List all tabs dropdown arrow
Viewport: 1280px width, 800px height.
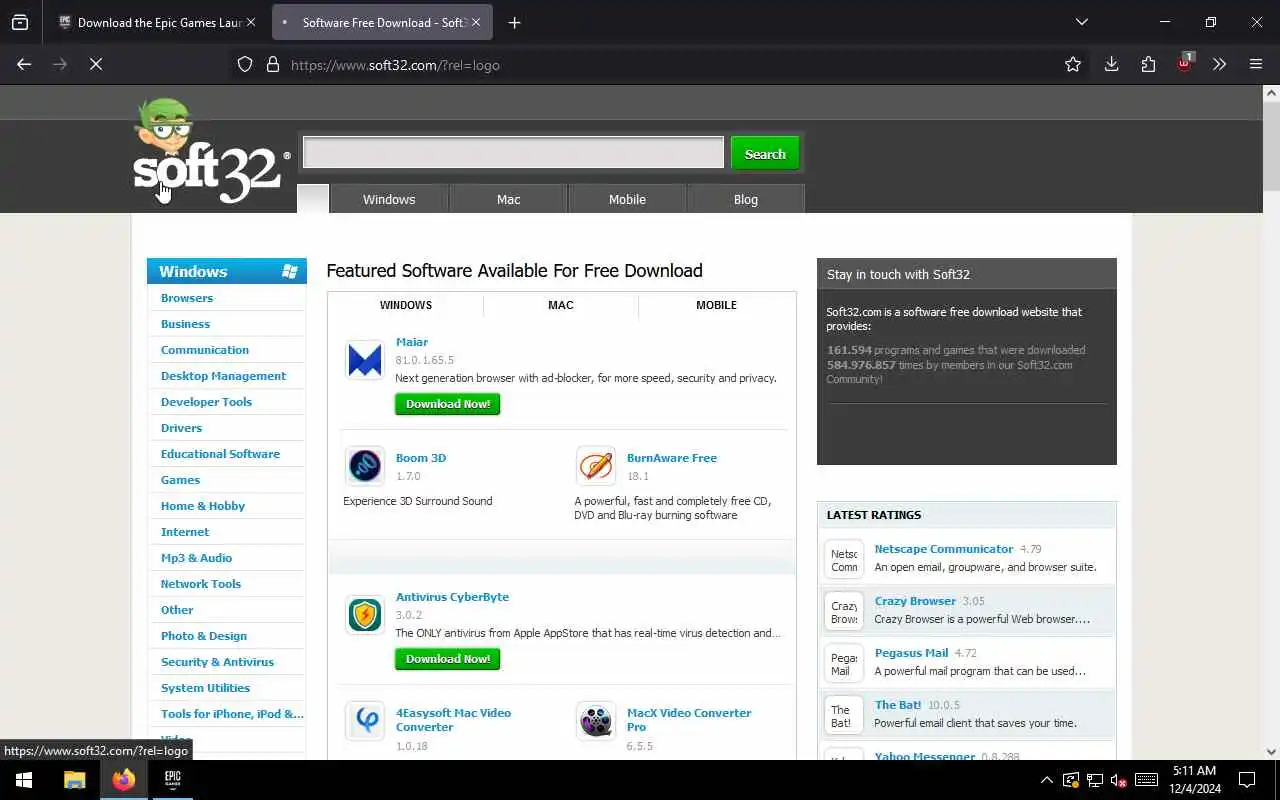click(1081, 22)
